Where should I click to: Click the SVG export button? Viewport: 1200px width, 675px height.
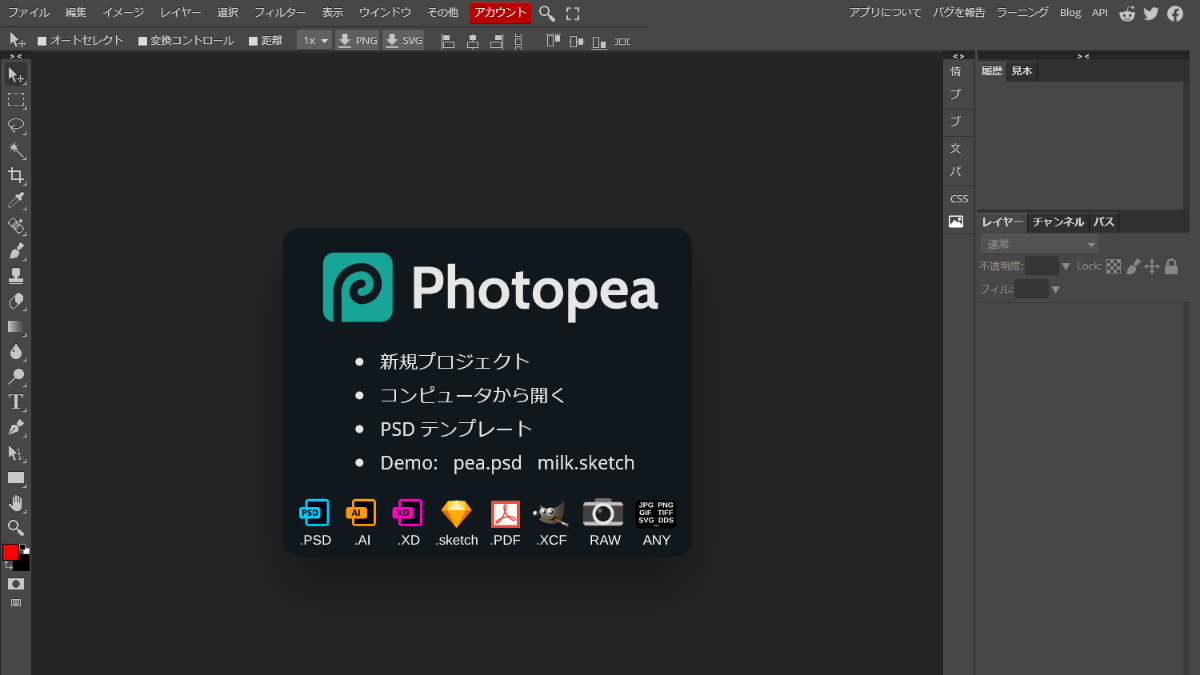404,41
